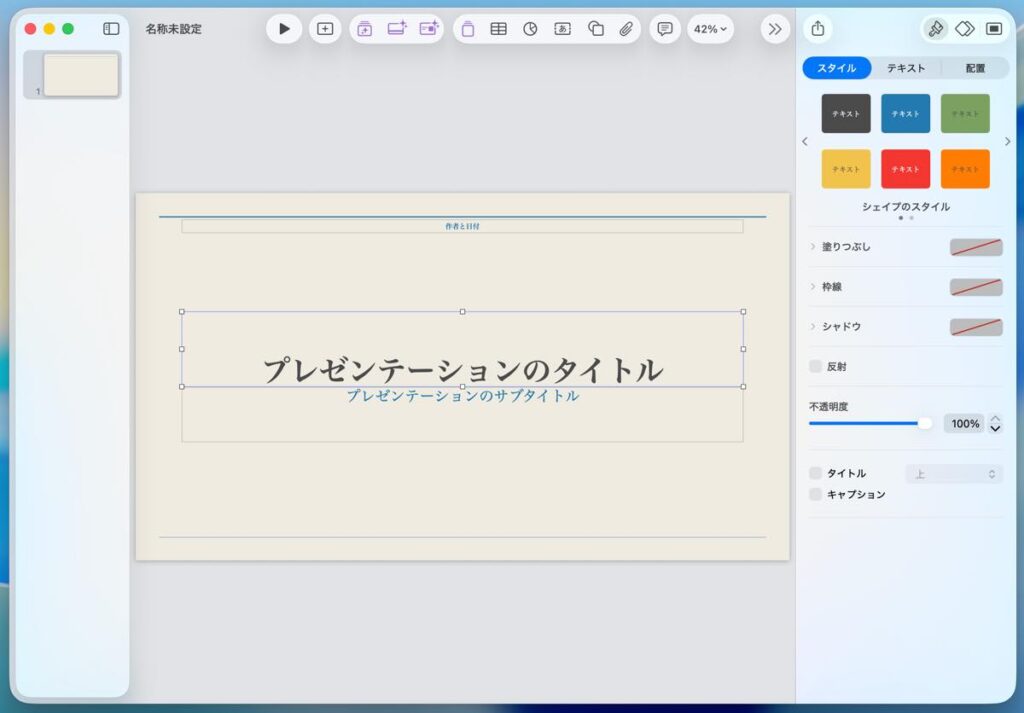Open the Document inspector
The width and height of the screenshot is (1024, 713).
pos(994,29)
